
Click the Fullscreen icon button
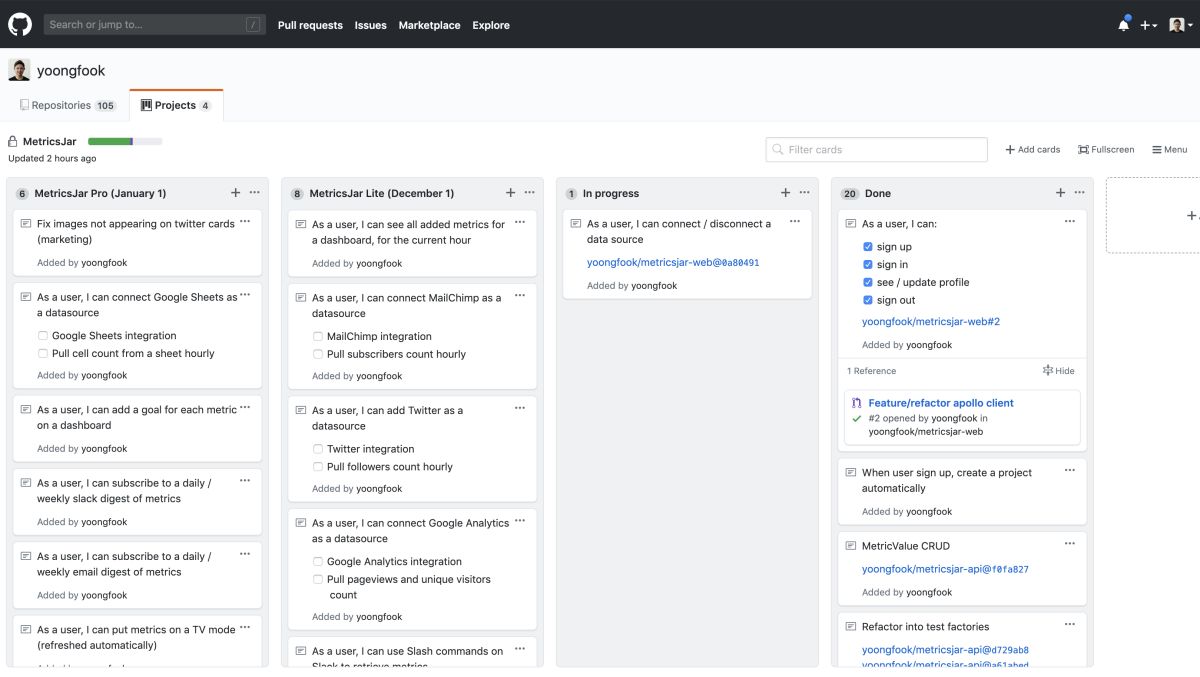1083,150
